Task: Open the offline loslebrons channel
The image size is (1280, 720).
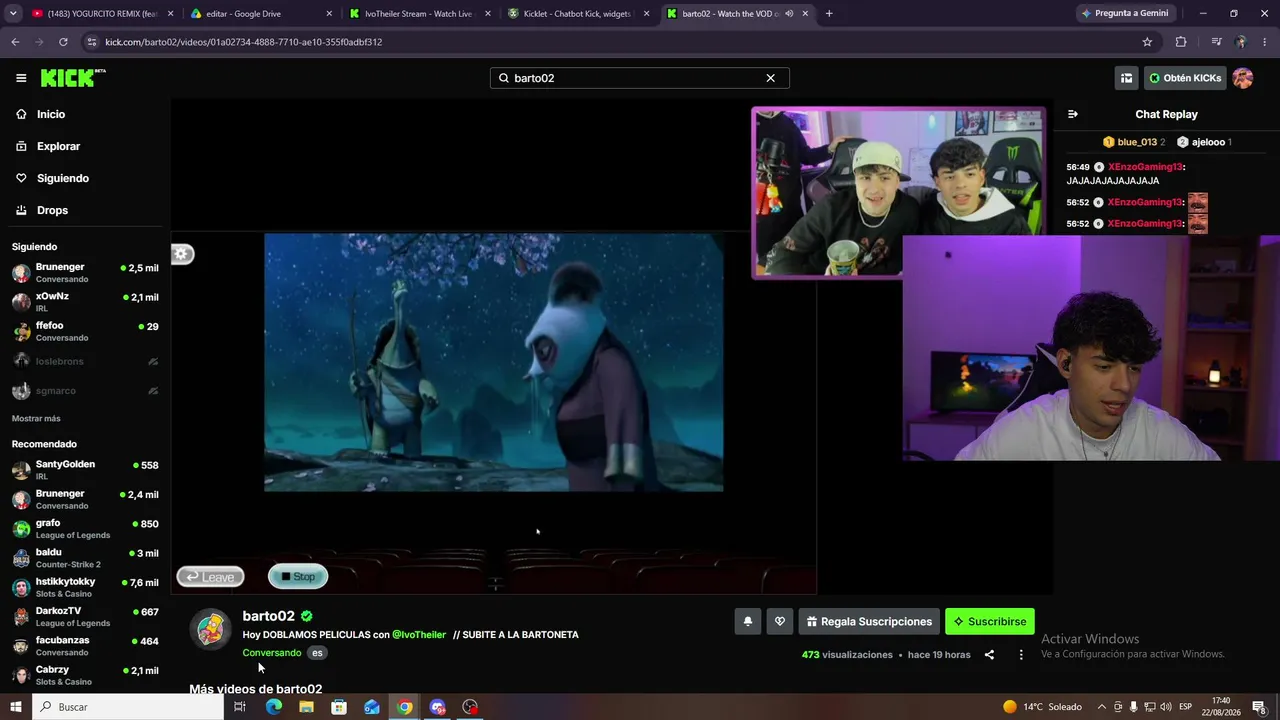Action: click(85, 361)
